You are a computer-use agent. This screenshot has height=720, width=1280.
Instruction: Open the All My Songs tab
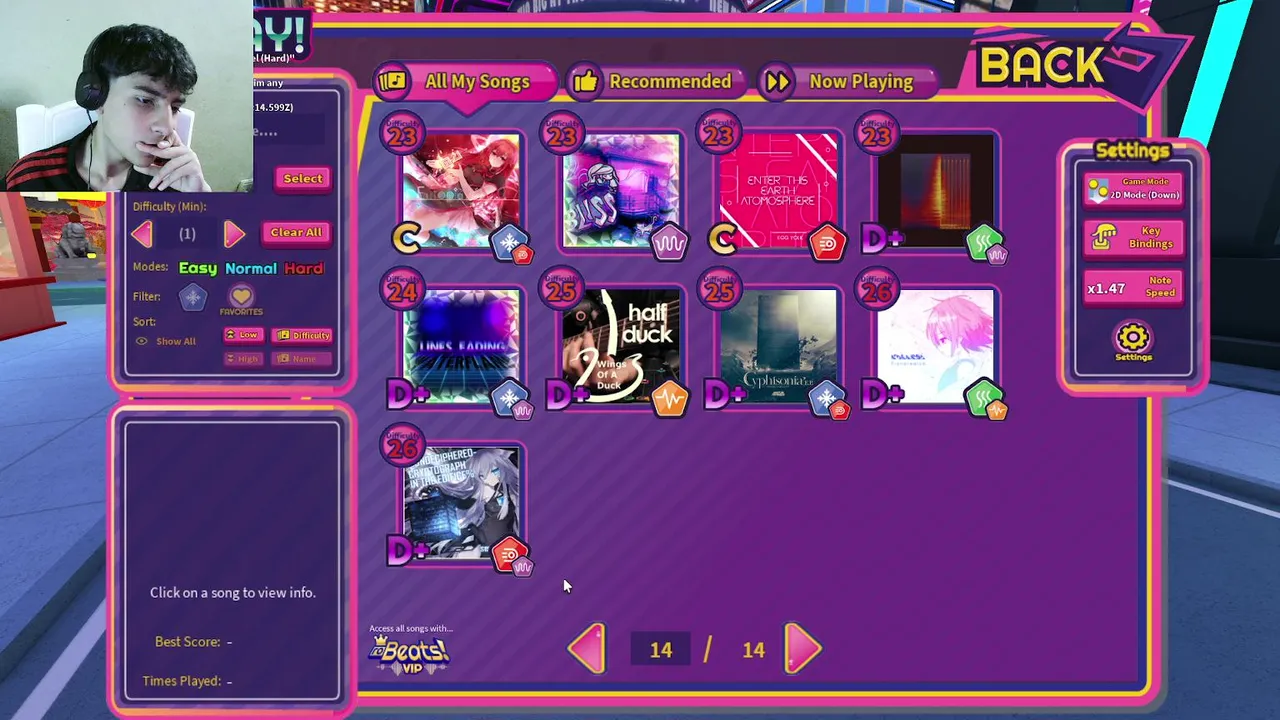tap(465, 81)
